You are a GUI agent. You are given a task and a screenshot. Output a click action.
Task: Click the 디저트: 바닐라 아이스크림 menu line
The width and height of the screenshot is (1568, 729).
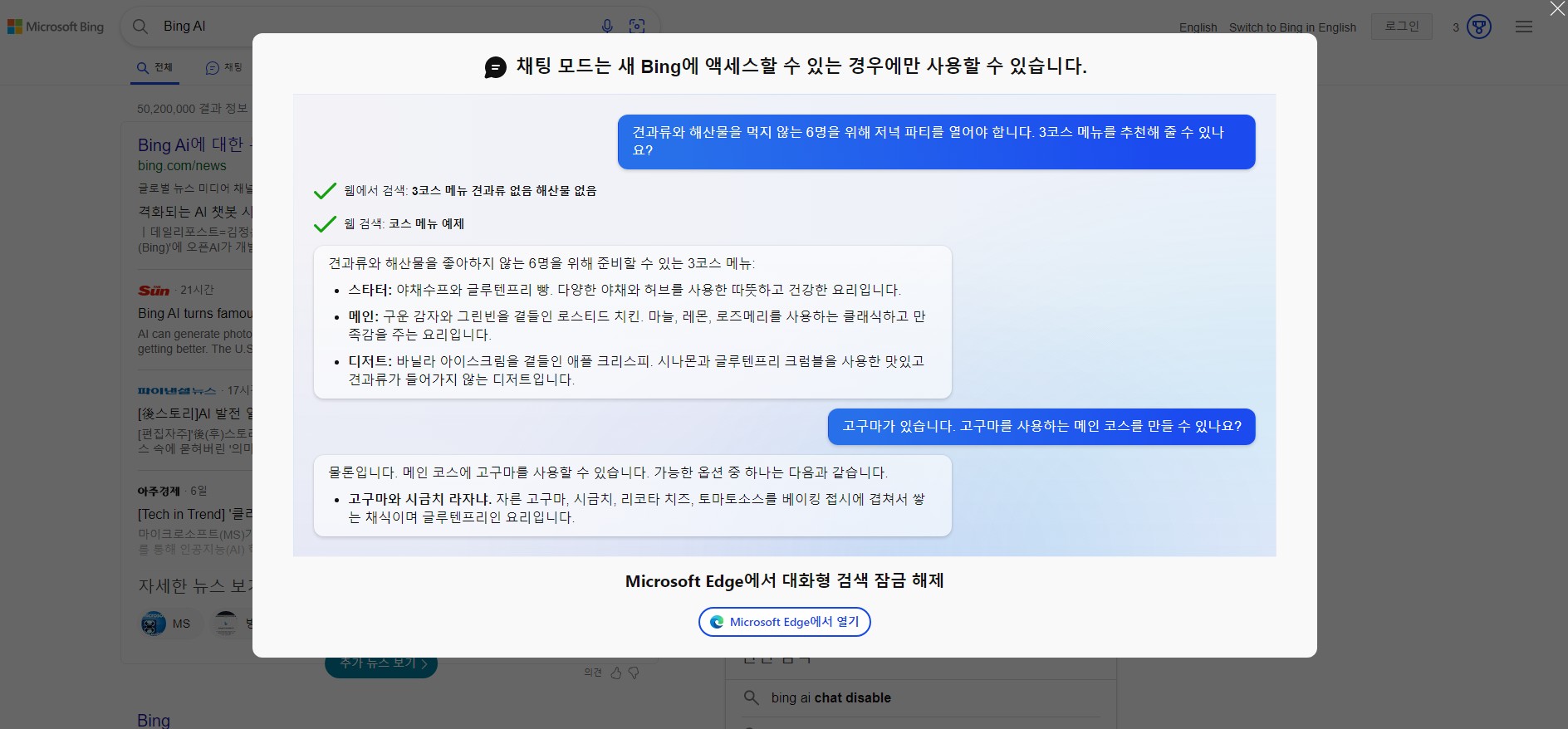point(636,370)
